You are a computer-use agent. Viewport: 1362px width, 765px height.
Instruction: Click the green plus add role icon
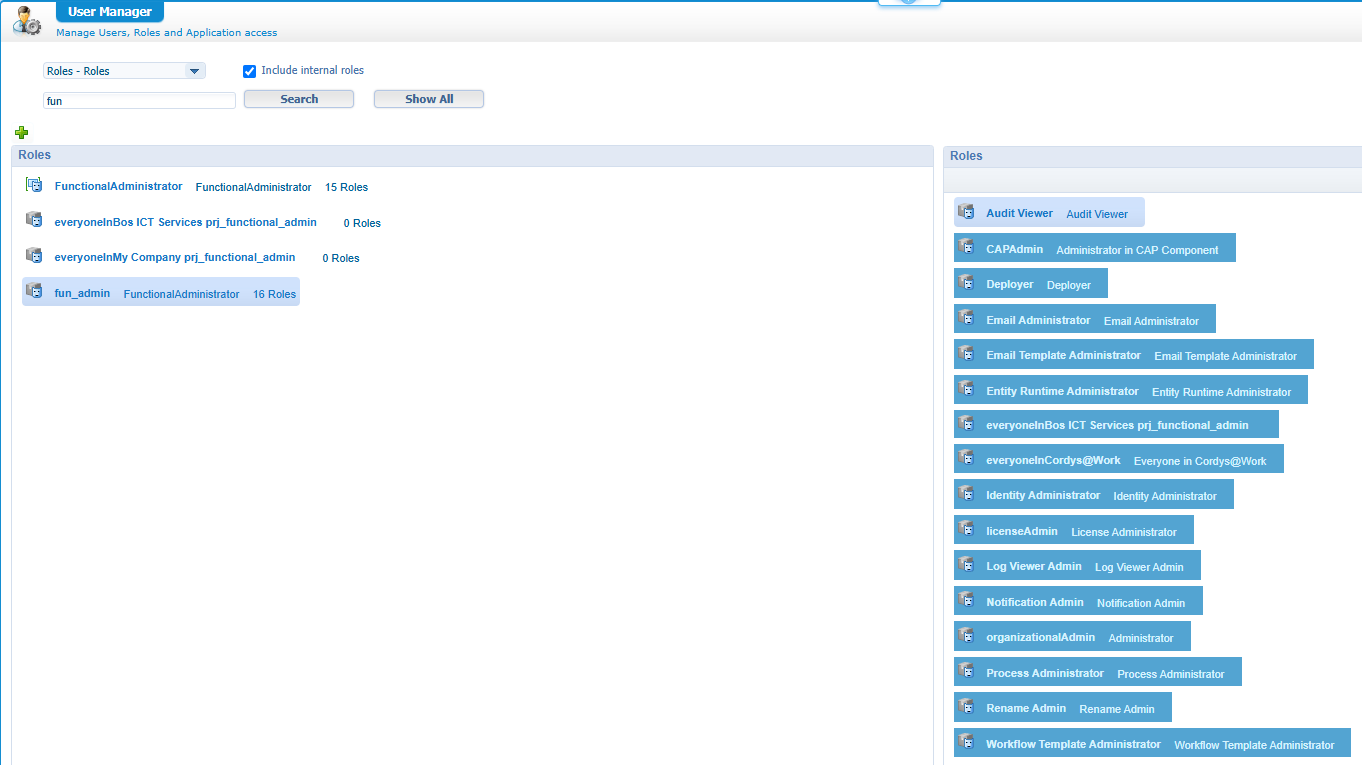(x=22, y=132)
